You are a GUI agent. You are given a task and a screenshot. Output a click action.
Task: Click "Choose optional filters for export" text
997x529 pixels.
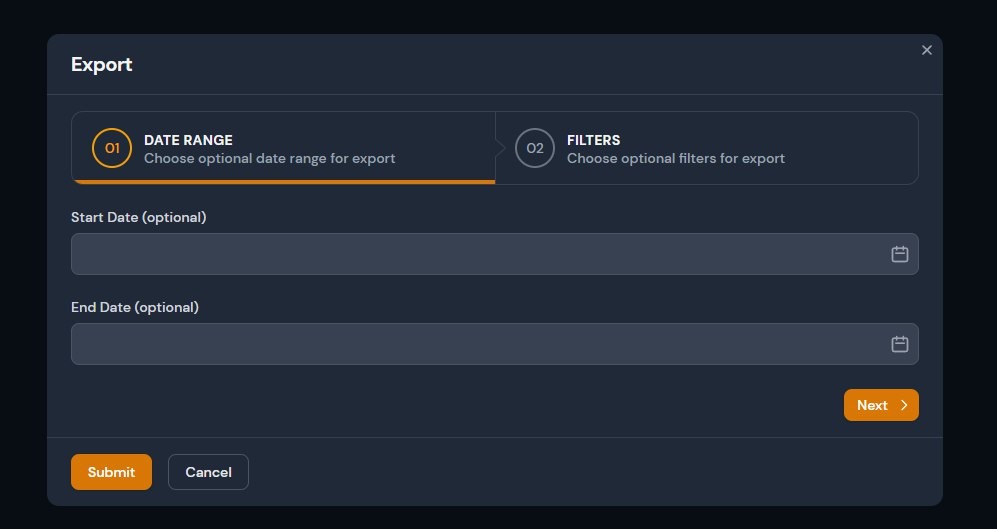tap(676, 158)
